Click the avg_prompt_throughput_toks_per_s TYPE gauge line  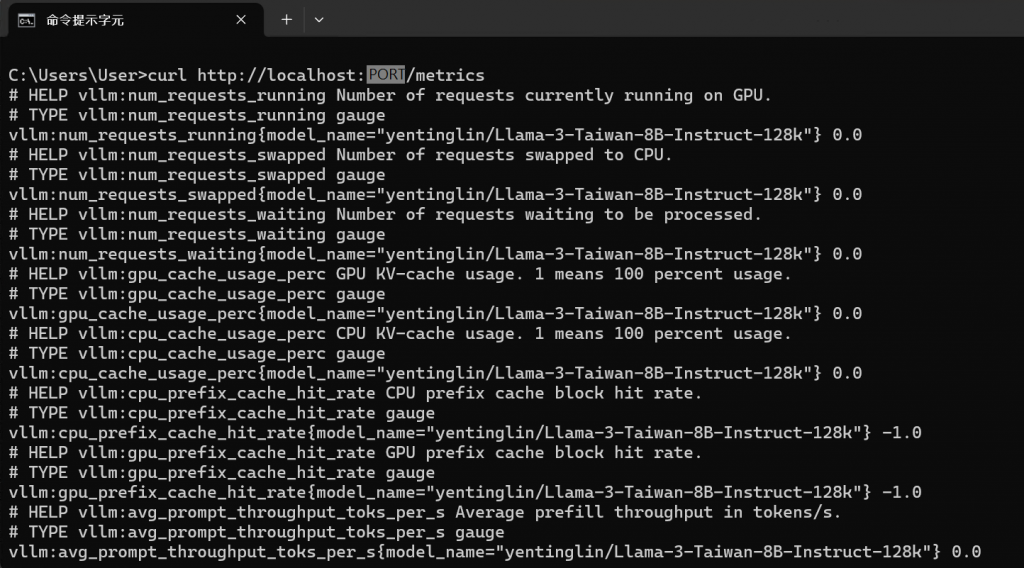[256, 532]
